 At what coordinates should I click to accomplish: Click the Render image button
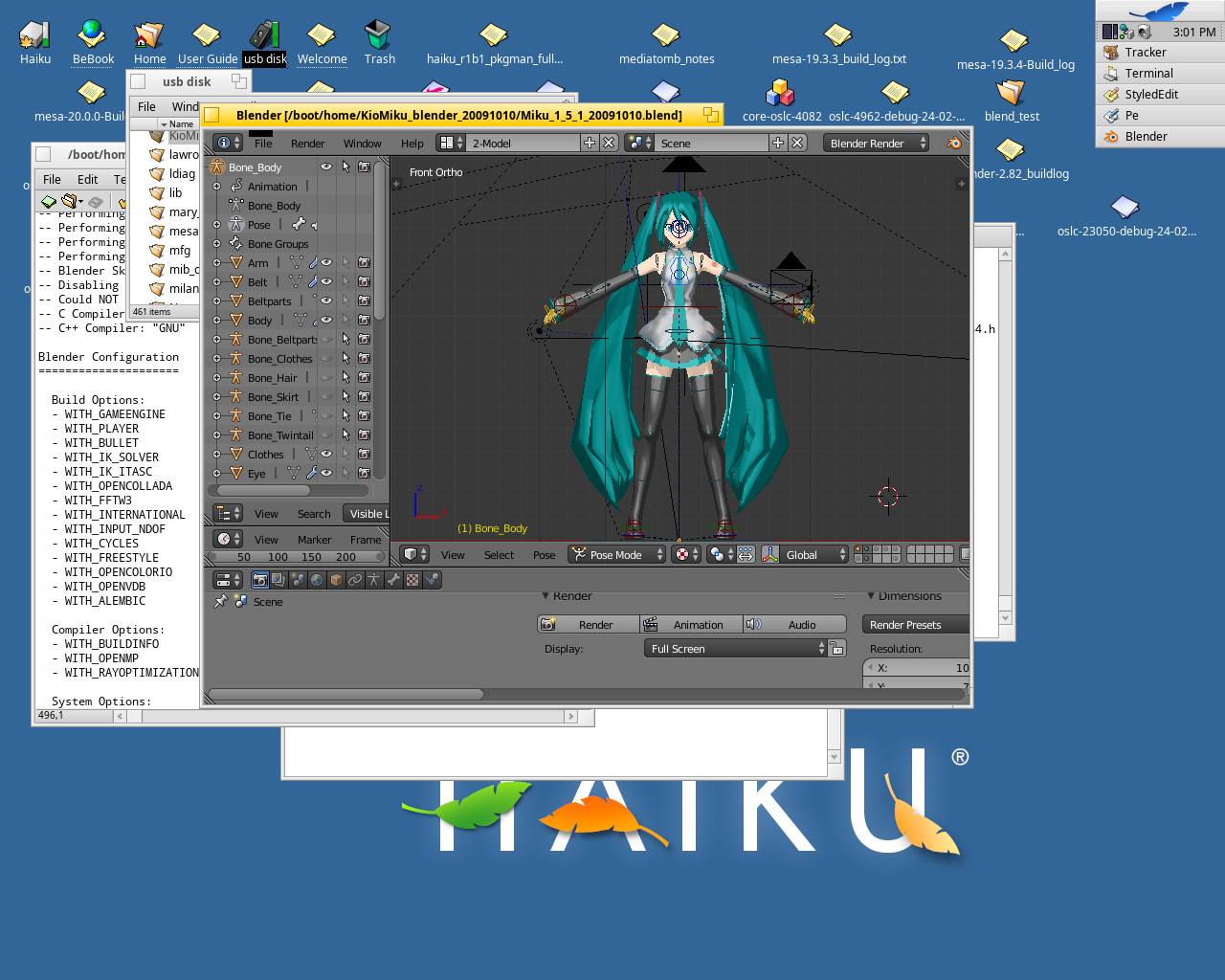pos(588,625)
